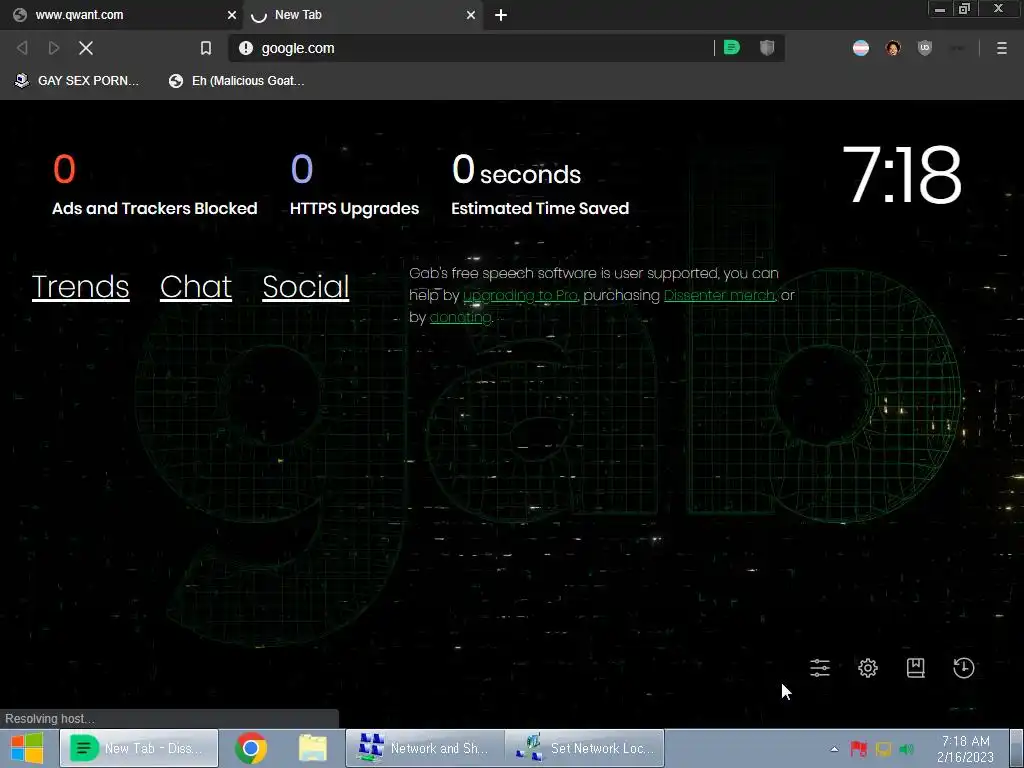Click the Ads and Trackers Blocked counter
This screenshot has width=1024, height=768.
click(x=155, y=185)
